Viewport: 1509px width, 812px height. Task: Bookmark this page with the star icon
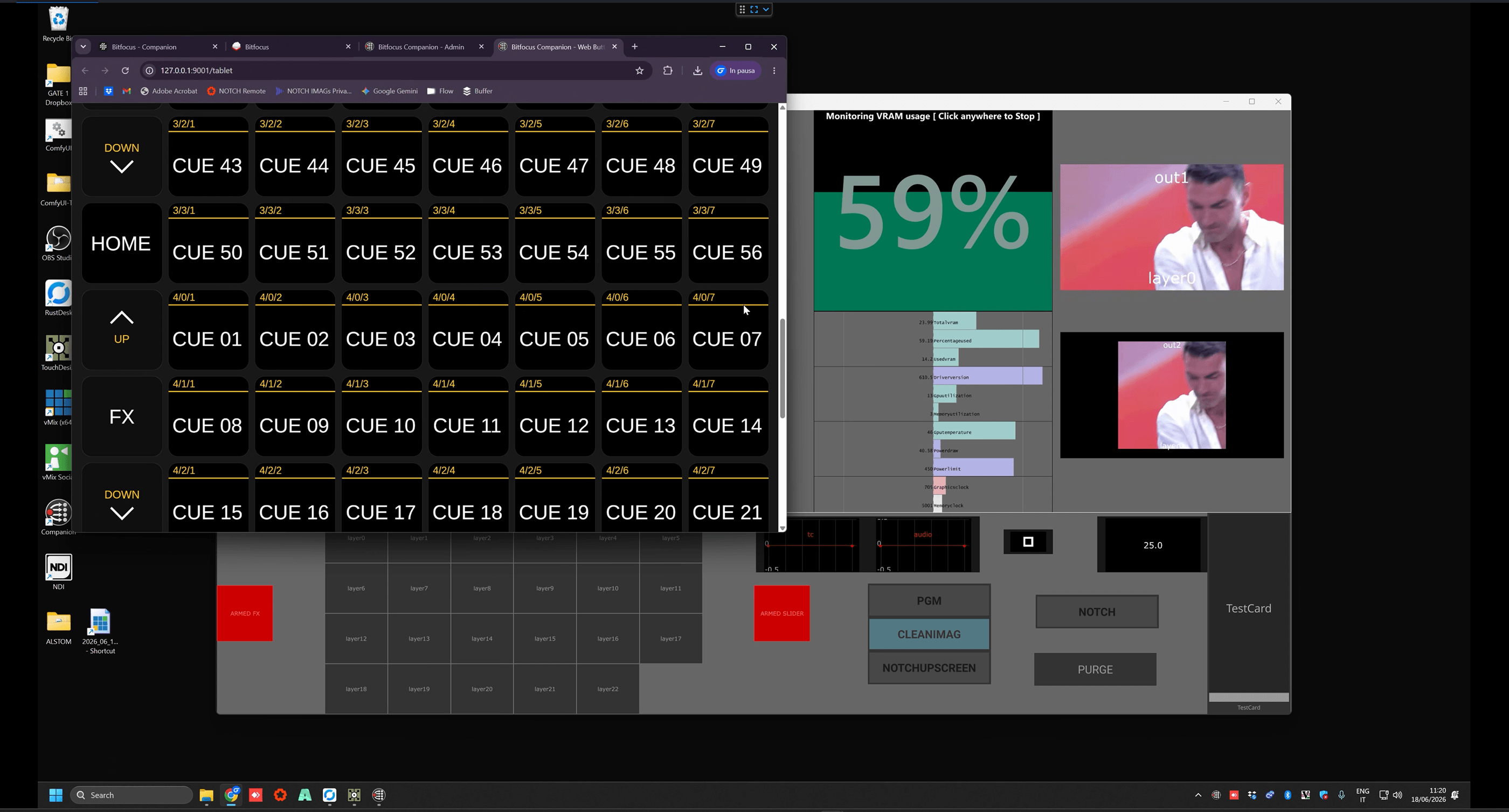[639, 70]
